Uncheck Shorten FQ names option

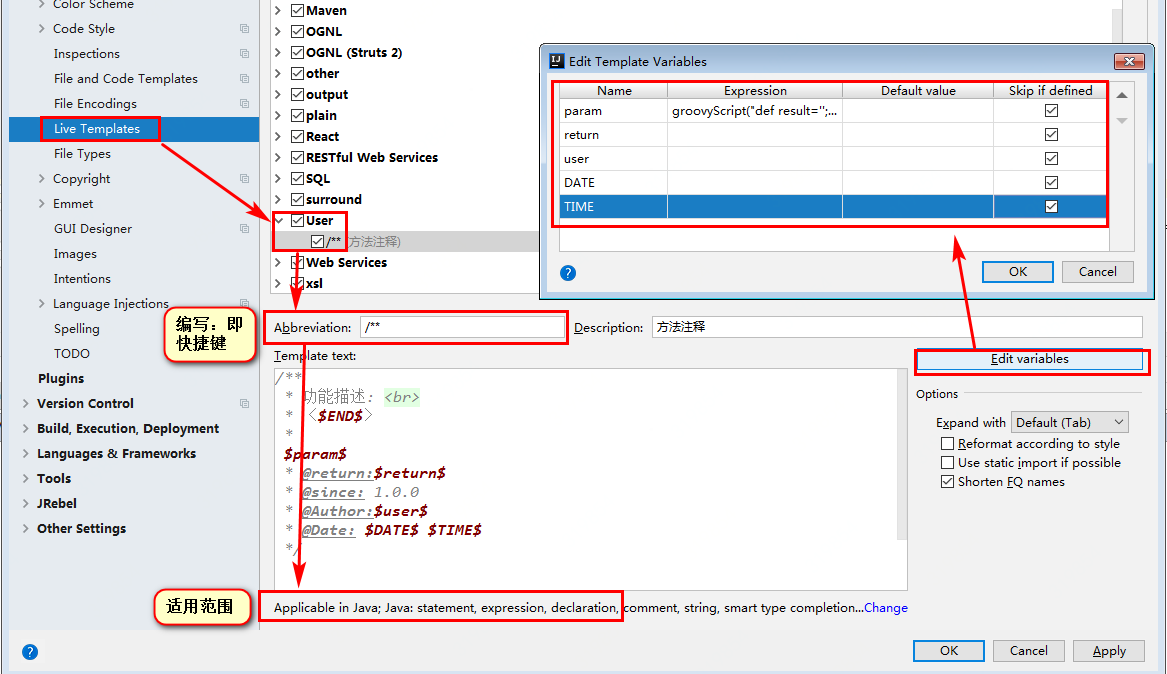click(x=948, y=482)
